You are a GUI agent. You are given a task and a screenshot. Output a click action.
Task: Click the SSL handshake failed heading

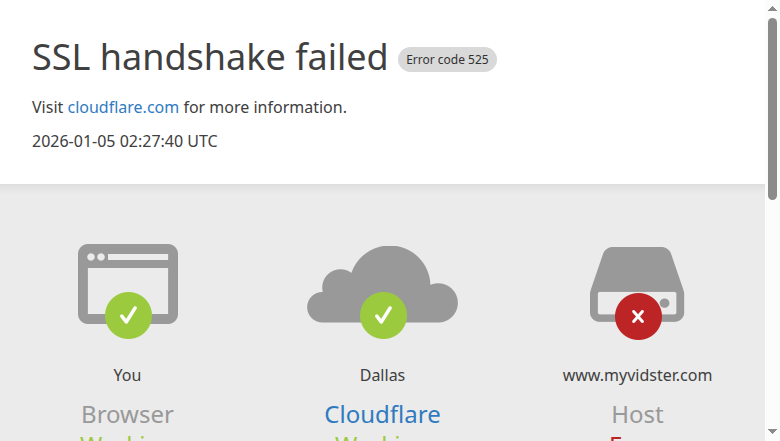pyautogui.click(x=210, y=58)
